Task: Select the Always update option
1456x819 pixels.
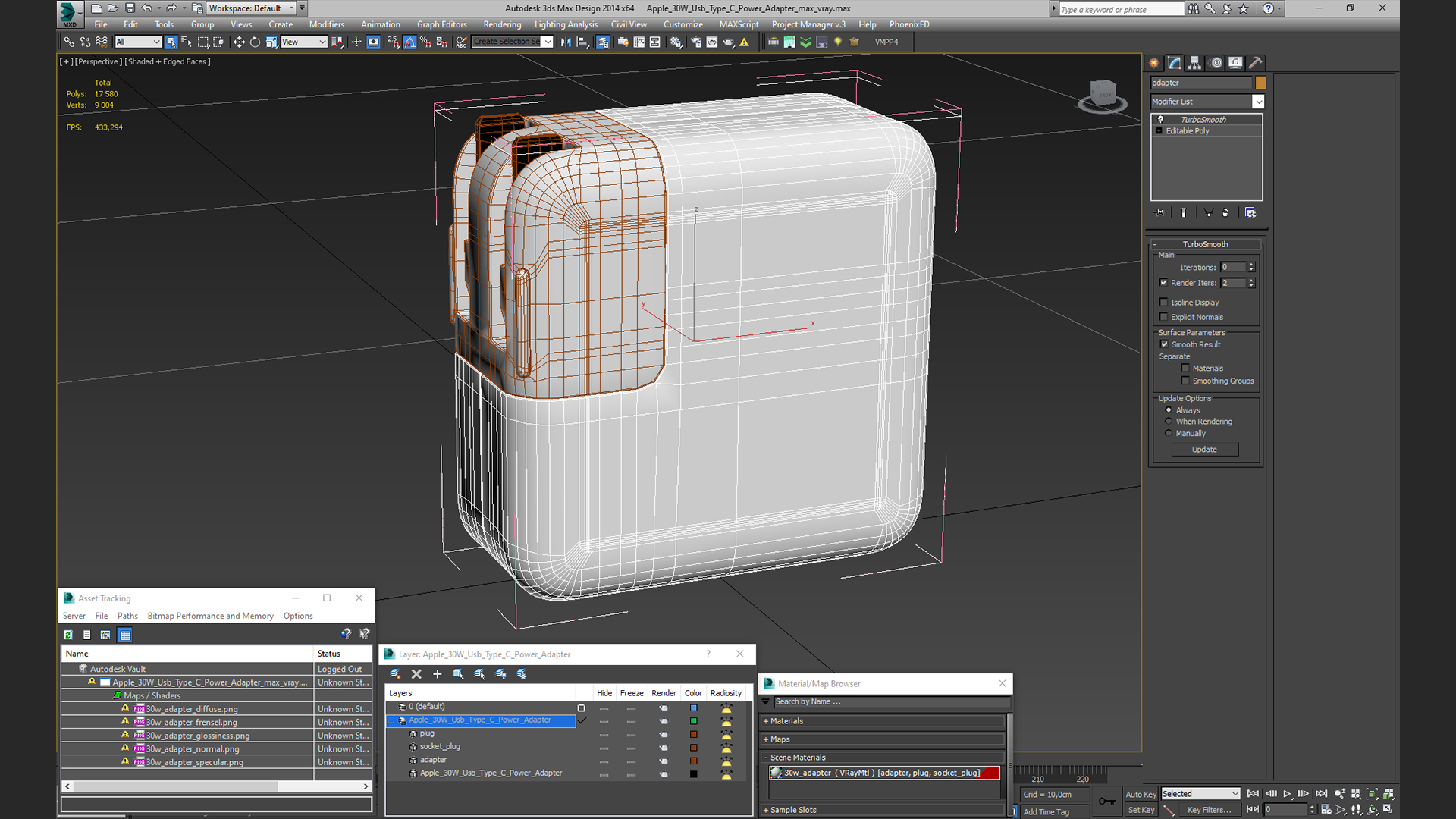Action: [1169, 410]
